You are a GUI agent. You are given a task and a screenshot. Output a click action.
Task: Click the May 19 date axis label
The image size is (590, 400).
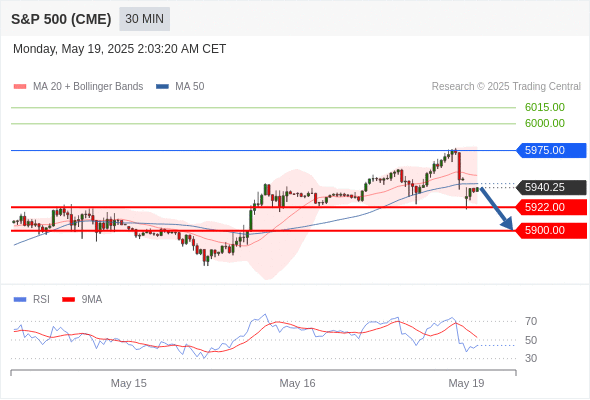466,383
